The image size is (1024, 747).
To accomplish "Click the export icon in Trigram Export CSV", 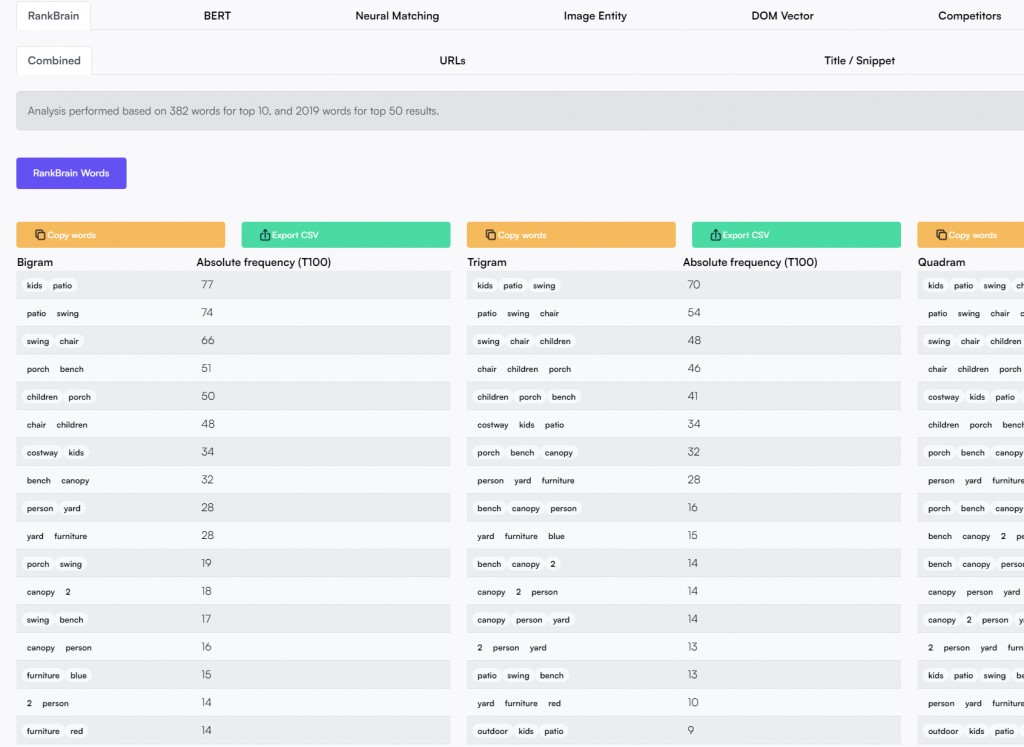I will pos(715,235).
